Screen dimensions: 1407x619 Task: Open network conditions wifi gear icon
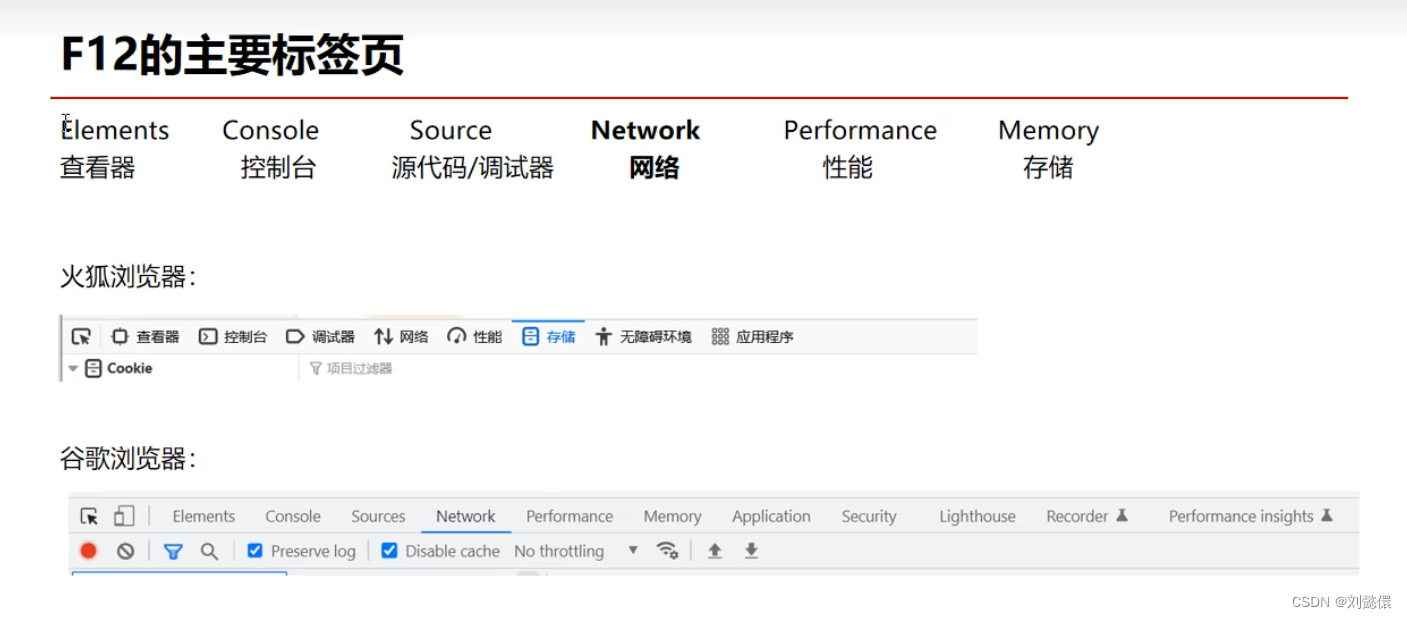click(x=667, y=551)
